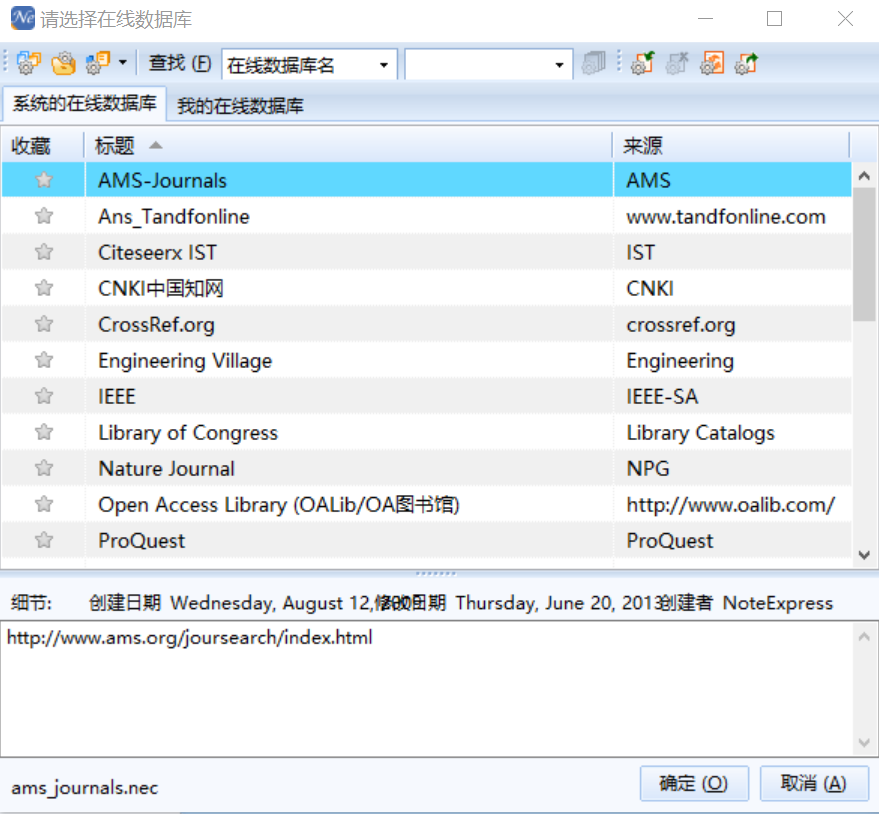
Task: Select the ProQuest database title
Action: [142, 540]
